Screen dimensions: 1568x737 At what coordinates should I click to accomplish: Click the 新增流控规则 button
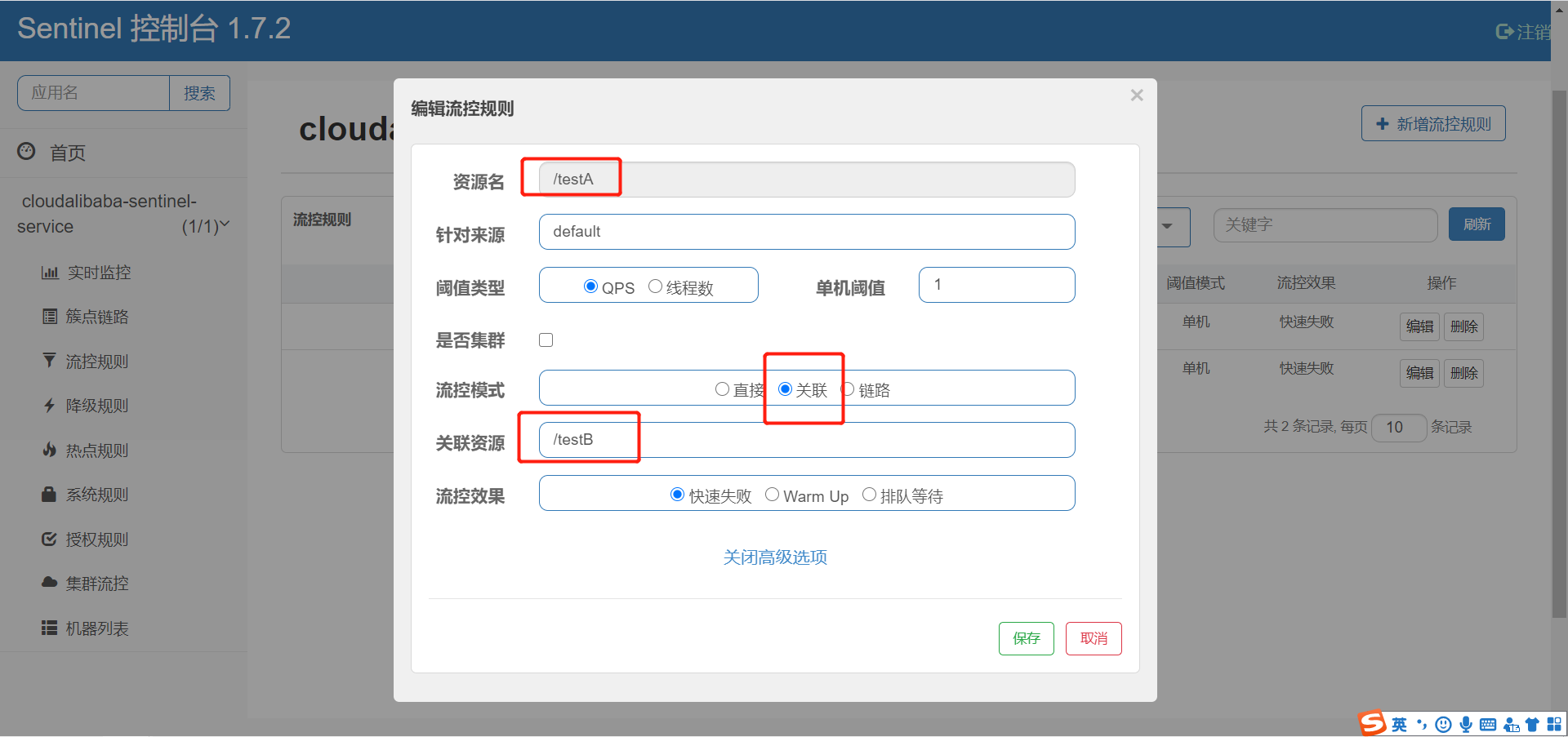click(x=1433, y=124)
